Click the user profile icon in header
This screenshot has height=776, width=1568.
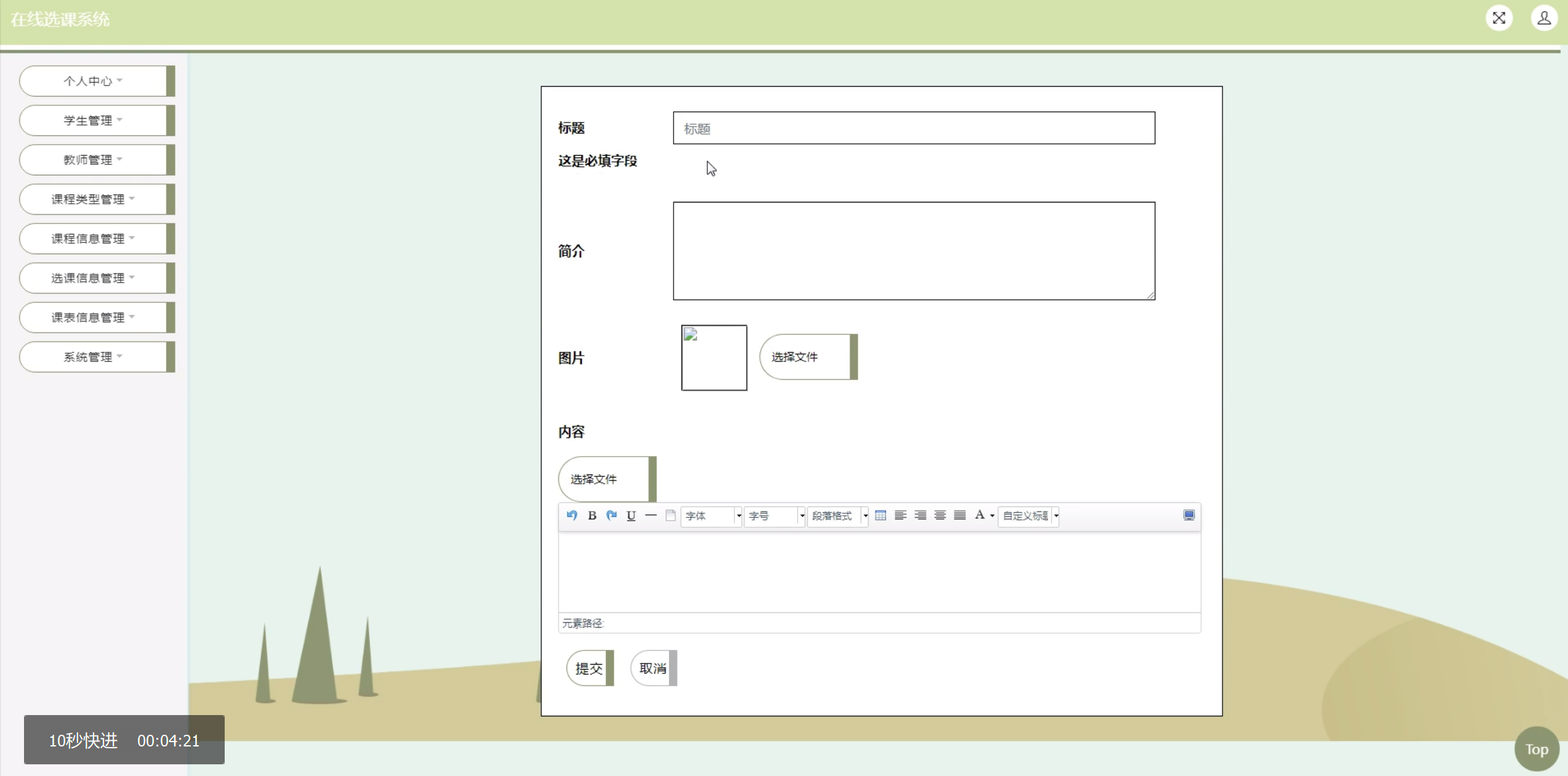click(x=1543, y=18)
